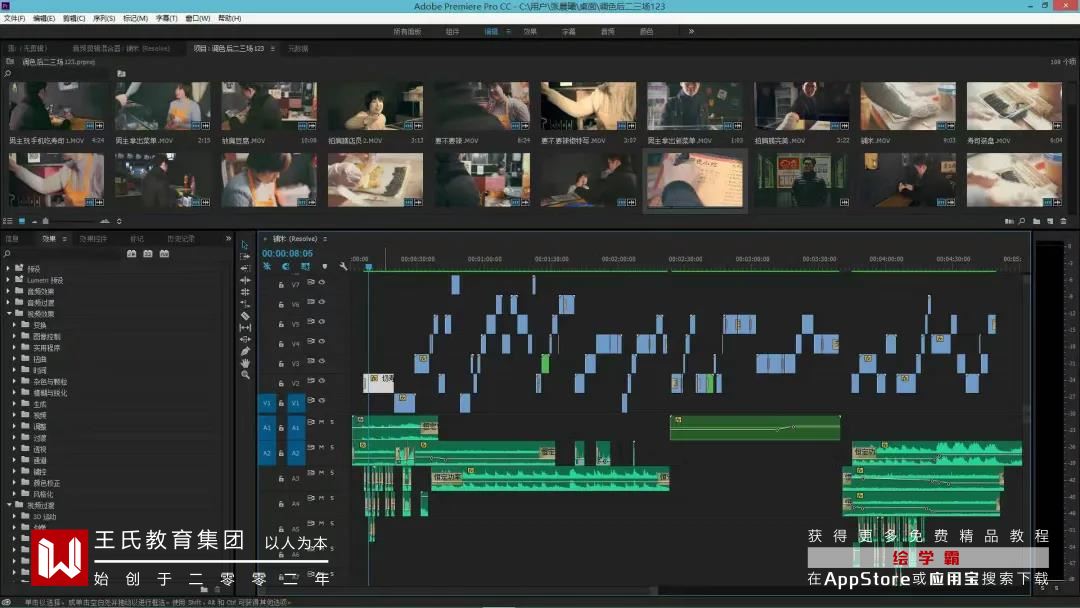Select the Track Select Forward tool
The height and width of the screenshot is (608, 1080).
tap(245, 256)
